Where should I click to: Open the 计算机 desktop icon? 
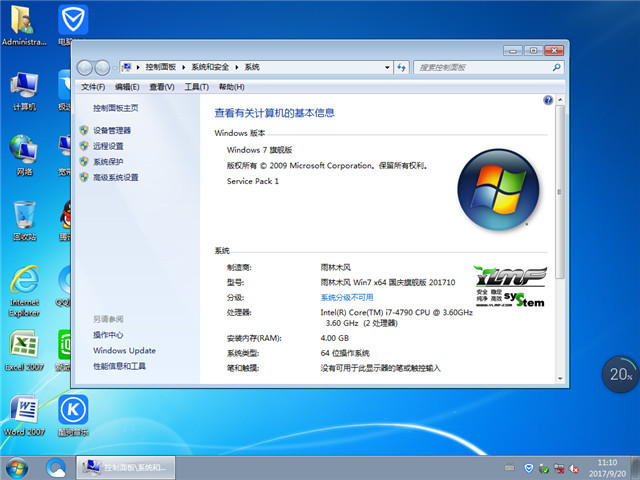(x=24, y=91)
